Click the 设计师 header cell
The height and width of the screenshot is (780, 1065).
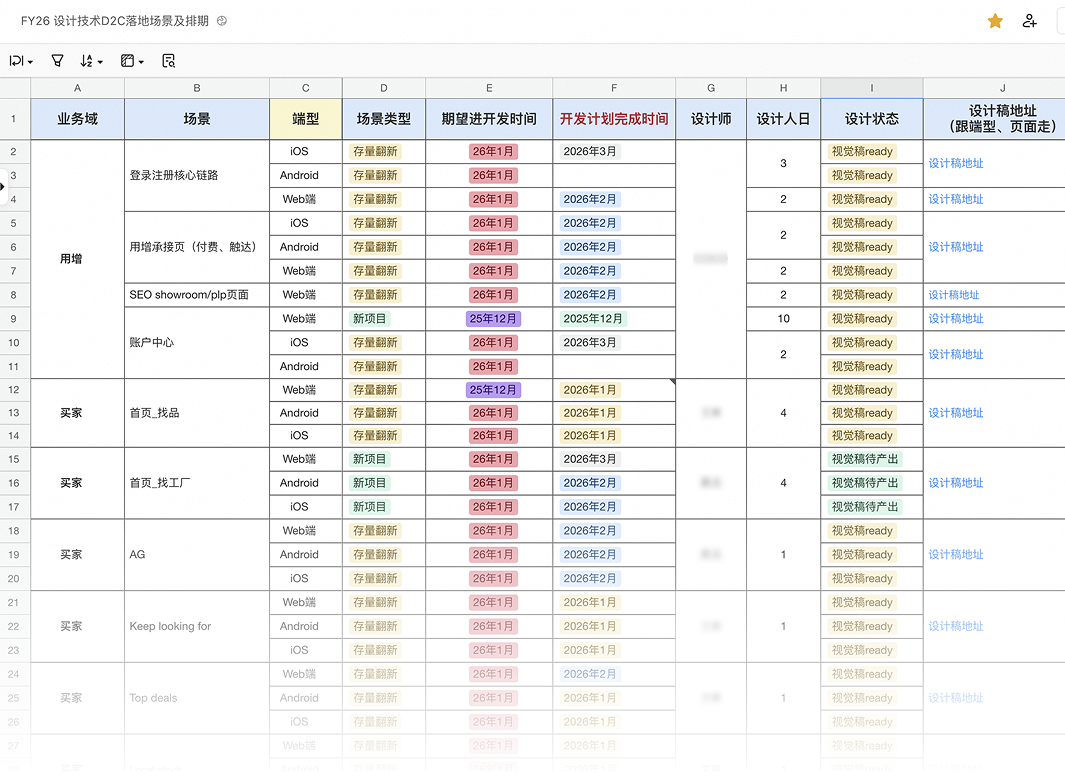[711, 119]
